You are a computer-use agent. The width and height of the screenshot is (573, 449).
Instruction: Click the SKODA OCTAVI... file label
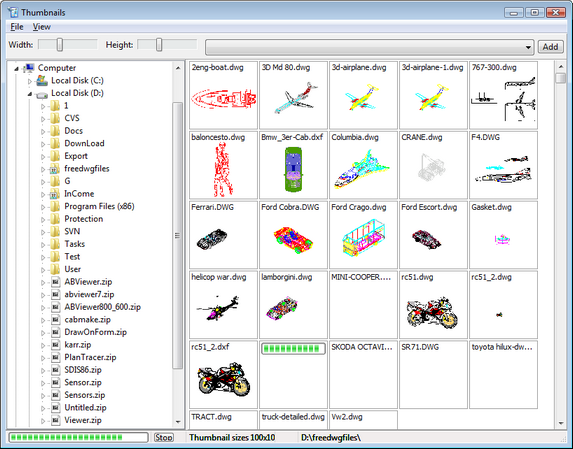pyautogui.click(x=362, y=347)
